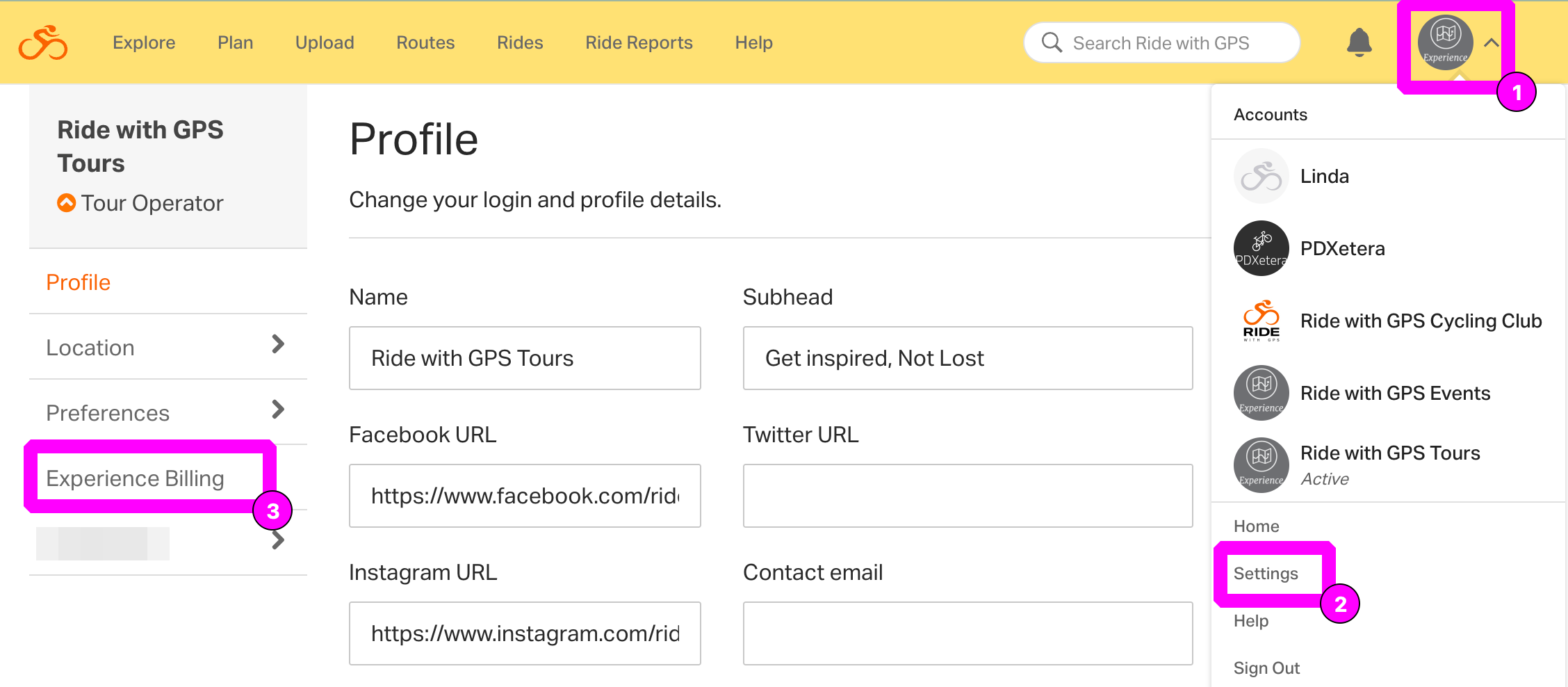Click the Accounts heading in the dropdown
The width and height of the screenshot is (1568, 687).
(1271, 115)
